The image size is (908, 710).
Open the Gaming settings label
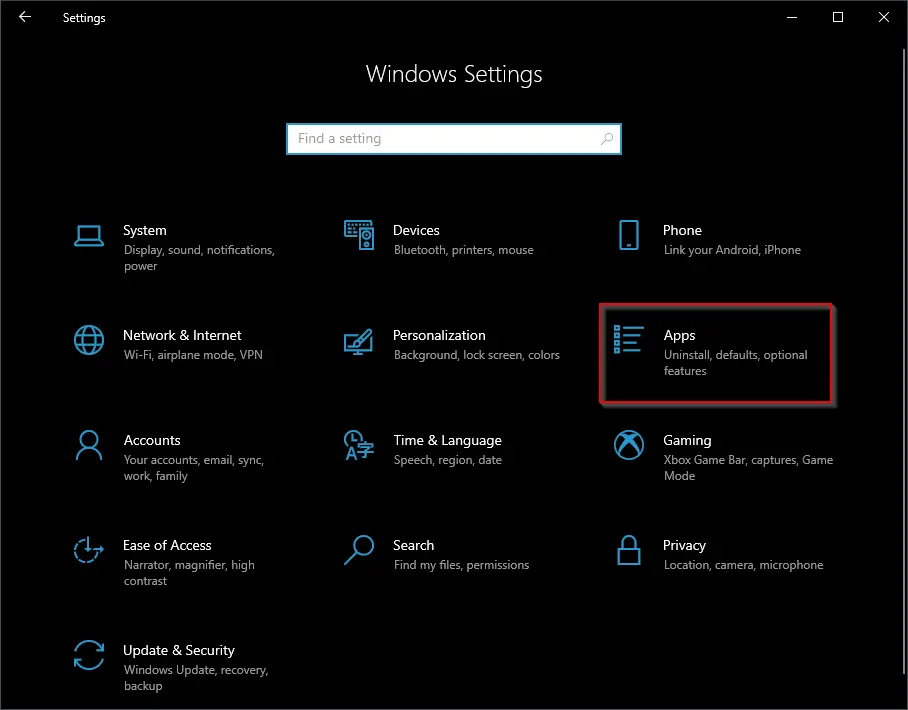pos(687,440)
